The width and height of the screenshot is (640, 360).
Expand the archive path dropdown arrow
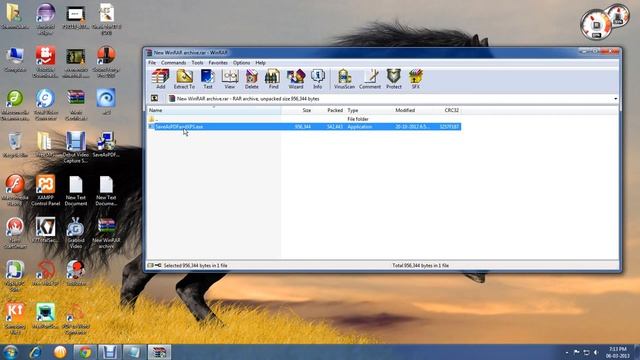pyautogui.click(x=615, y=99)
